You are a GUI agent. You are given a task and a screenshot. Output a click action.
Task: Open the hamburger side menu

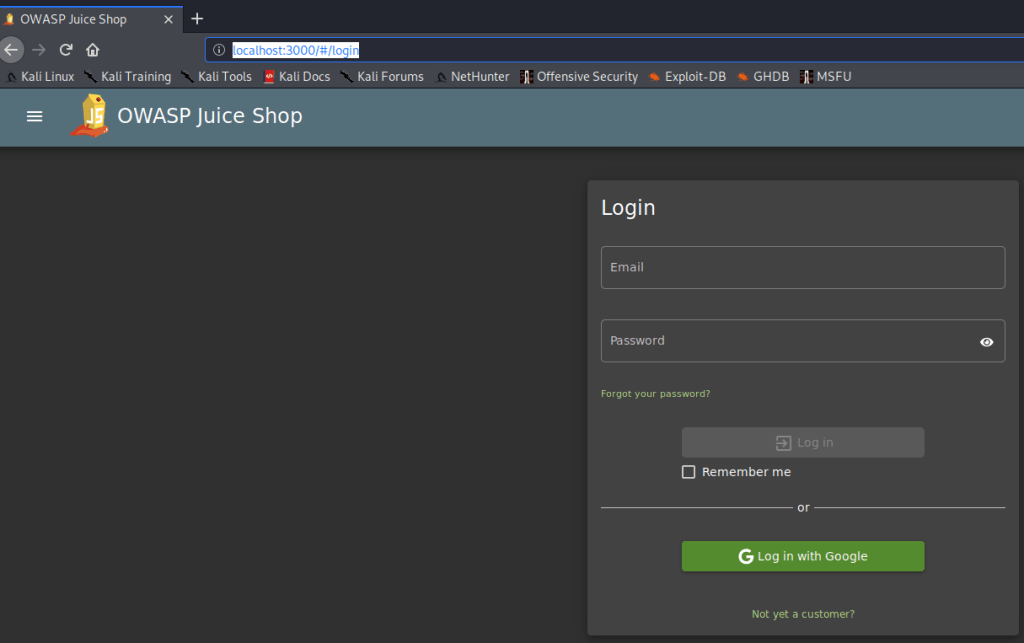pos(35,116)
